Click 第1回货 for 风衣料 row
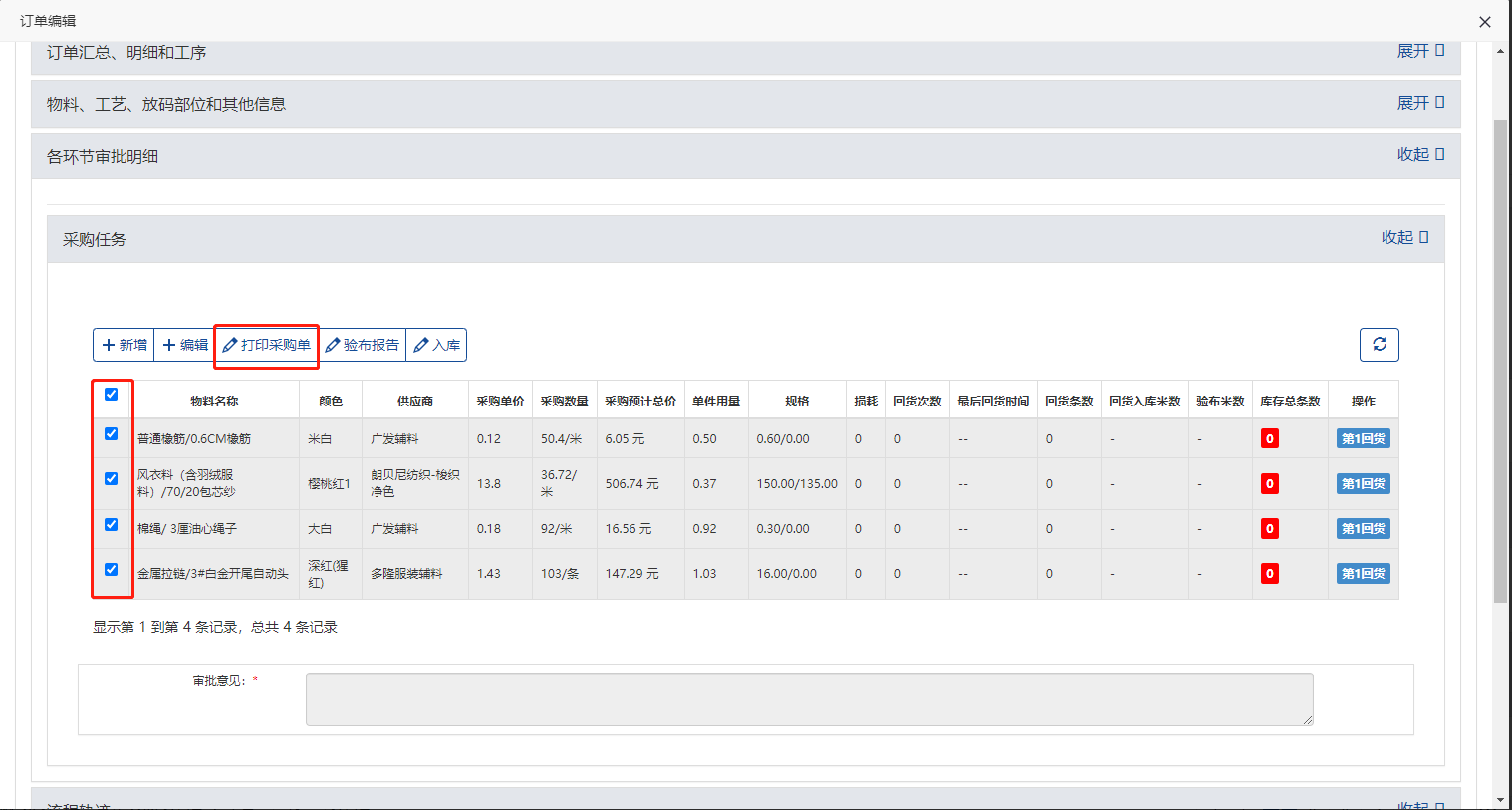The image size is (1512, 810). pyautogui.click(x=1363, y=484)
